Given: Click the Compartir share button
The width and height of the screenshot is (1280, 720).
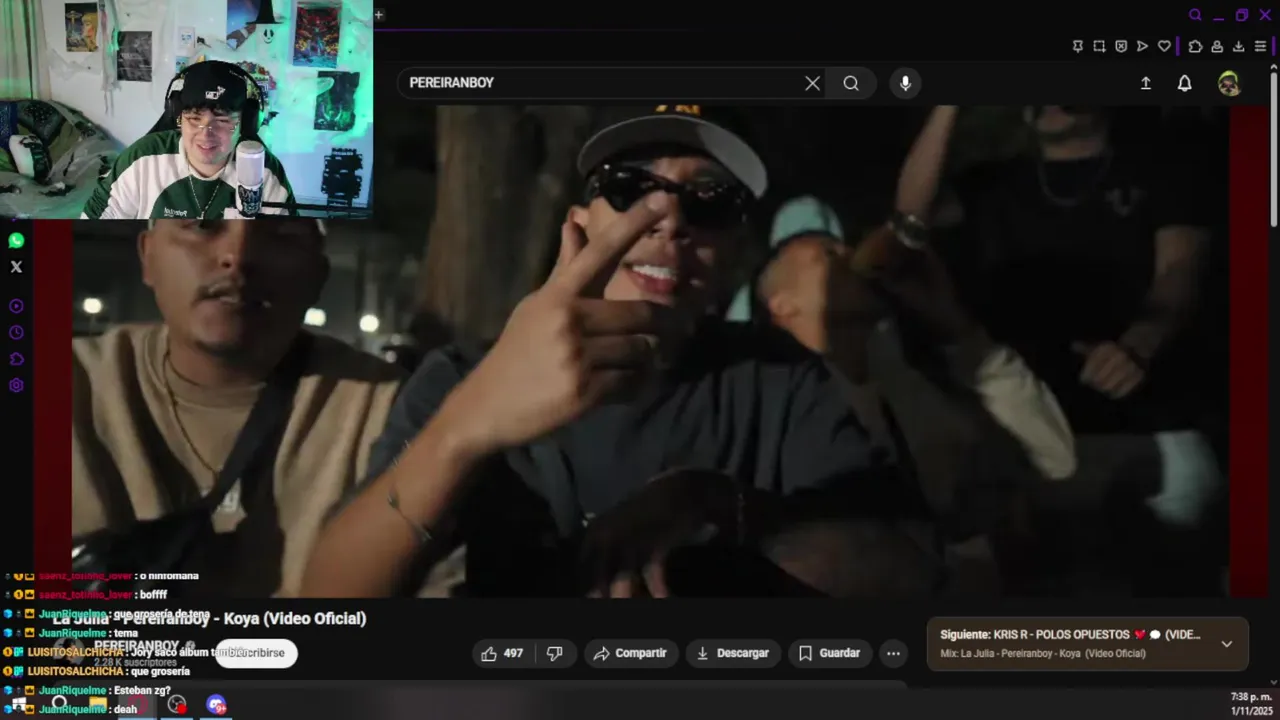Looking at the screenshot, I should point(630,653).
